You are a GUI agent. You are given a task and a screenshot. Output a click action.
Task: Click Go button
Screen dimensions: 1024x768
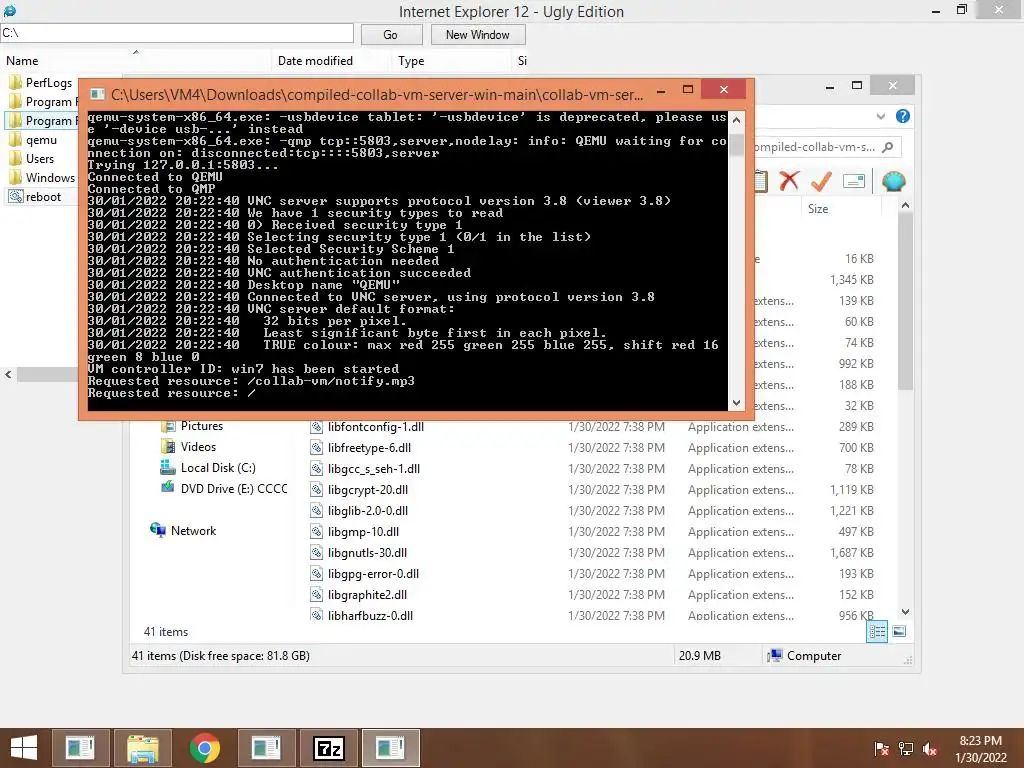391,35
